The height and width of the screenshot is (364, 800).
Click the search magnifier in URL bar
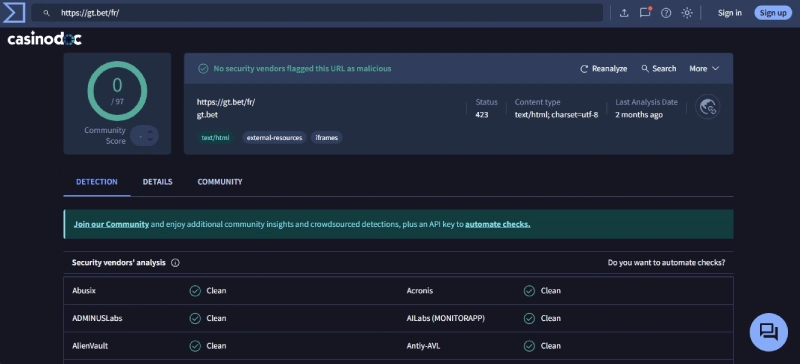tap(46, 13)
